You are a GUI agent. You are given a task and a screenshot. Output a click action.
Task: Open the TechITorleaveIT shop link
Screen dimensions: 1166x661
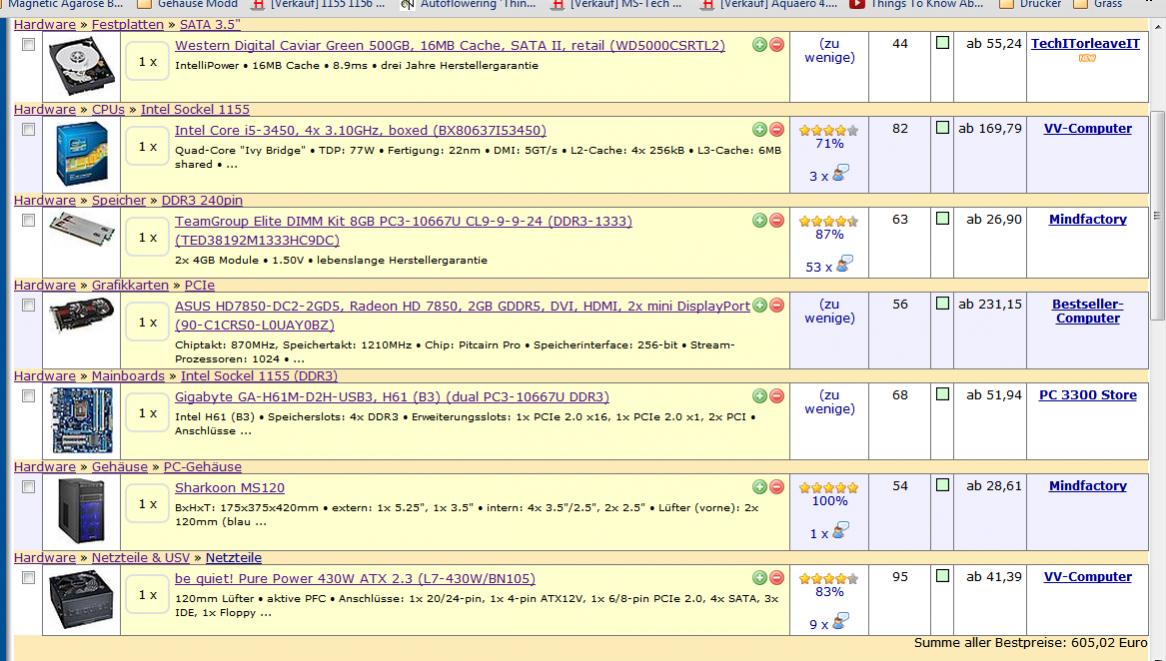point(1085,44)
